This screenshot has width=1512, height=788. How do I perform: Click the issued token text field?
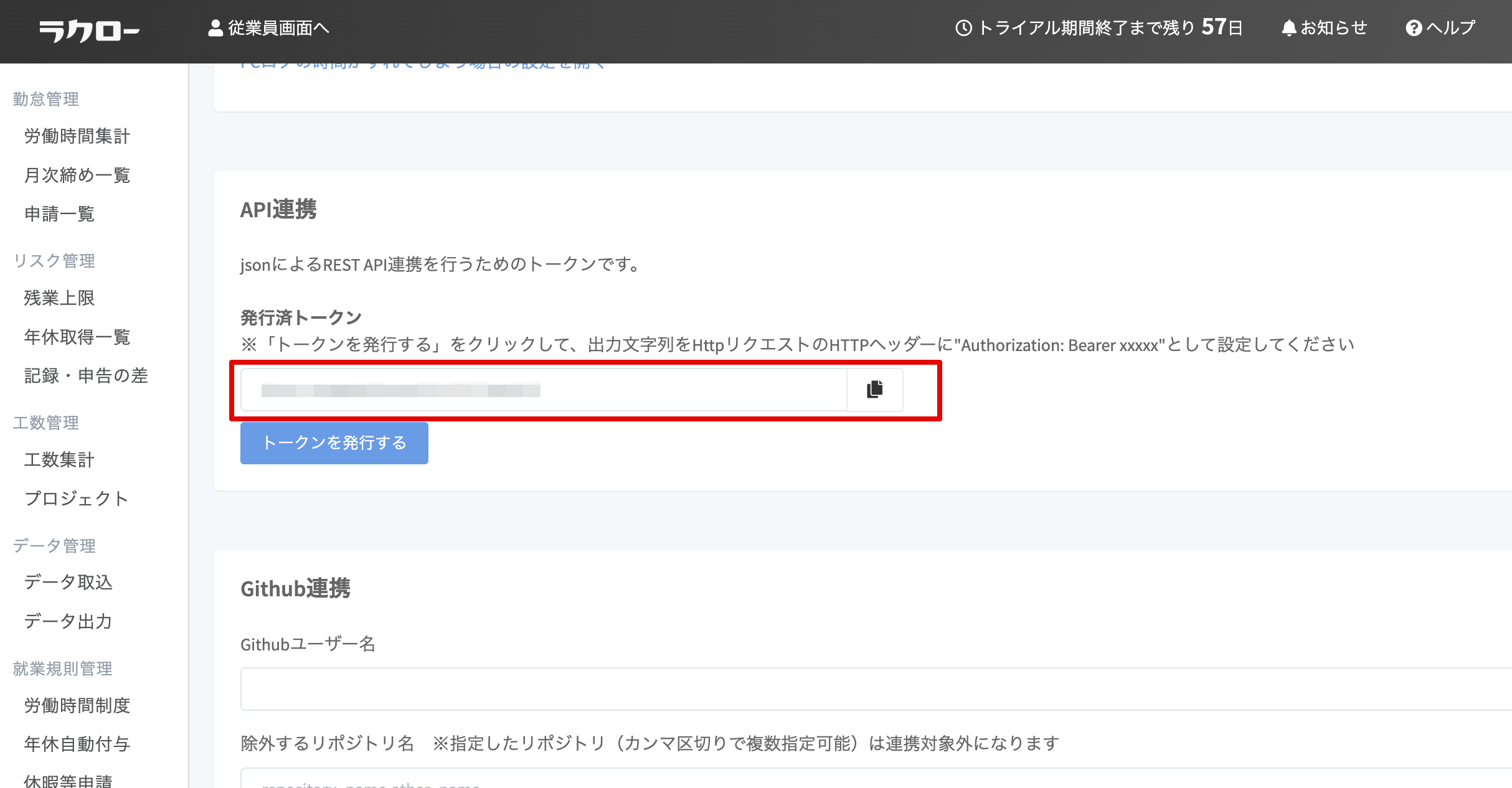pos(543,390)
